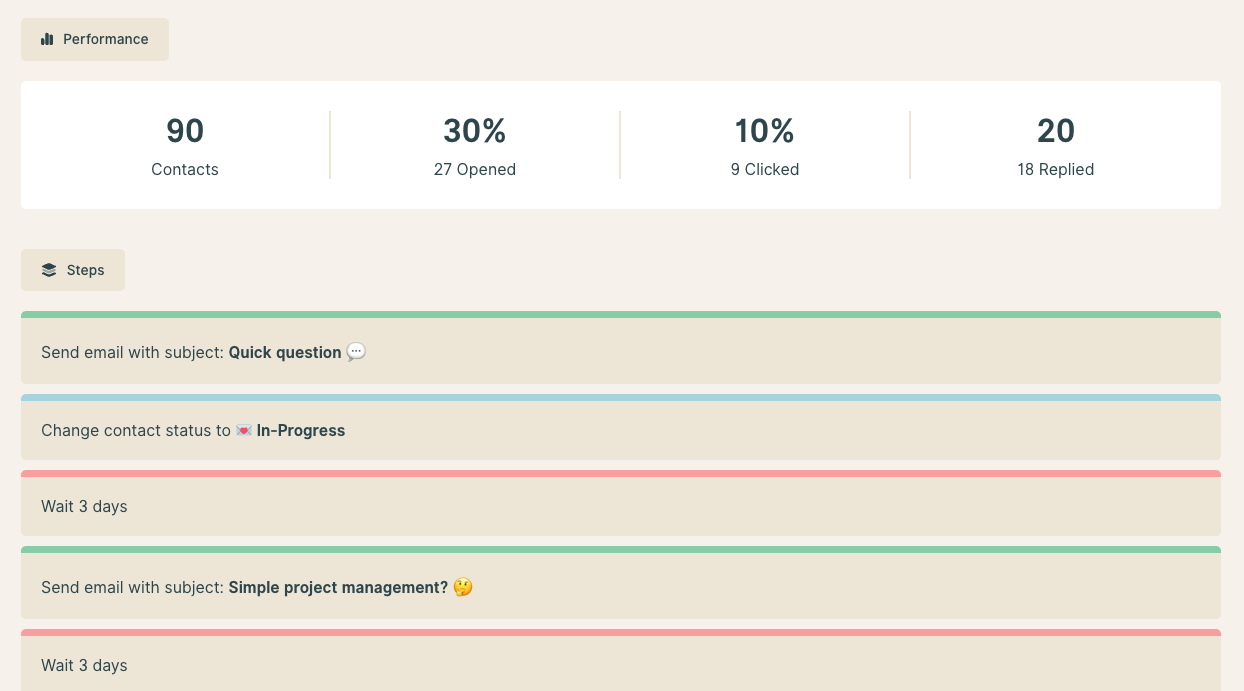The image size is (1244, 691).
Task: Click the thinking face emoji in email step
Action: coord(462,587)
